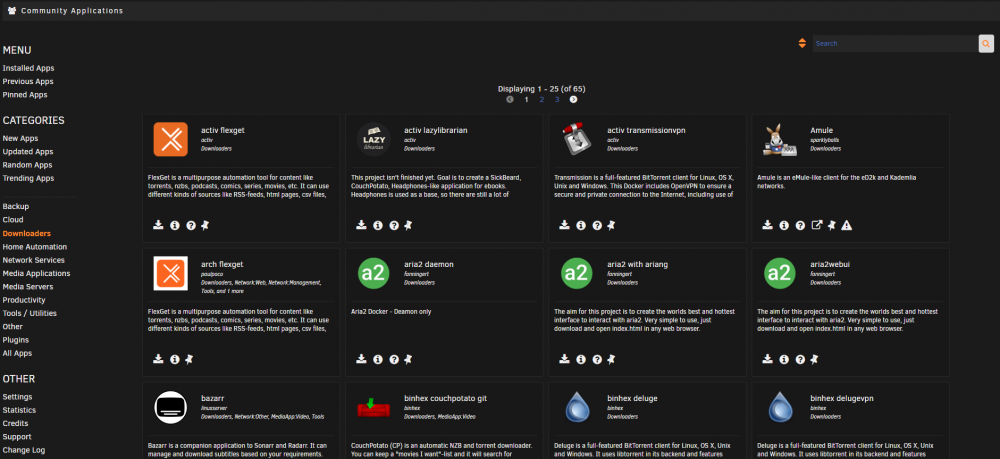Screen dimensions: 1000x459
Task: Open support icon for aria2webui
Action: tap(800, 359)
